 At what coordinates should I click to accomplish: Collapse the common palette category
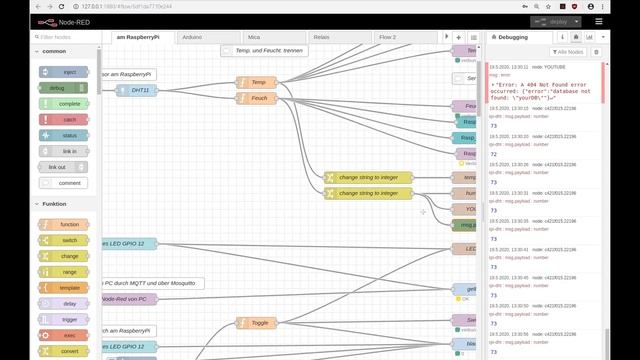37,51
